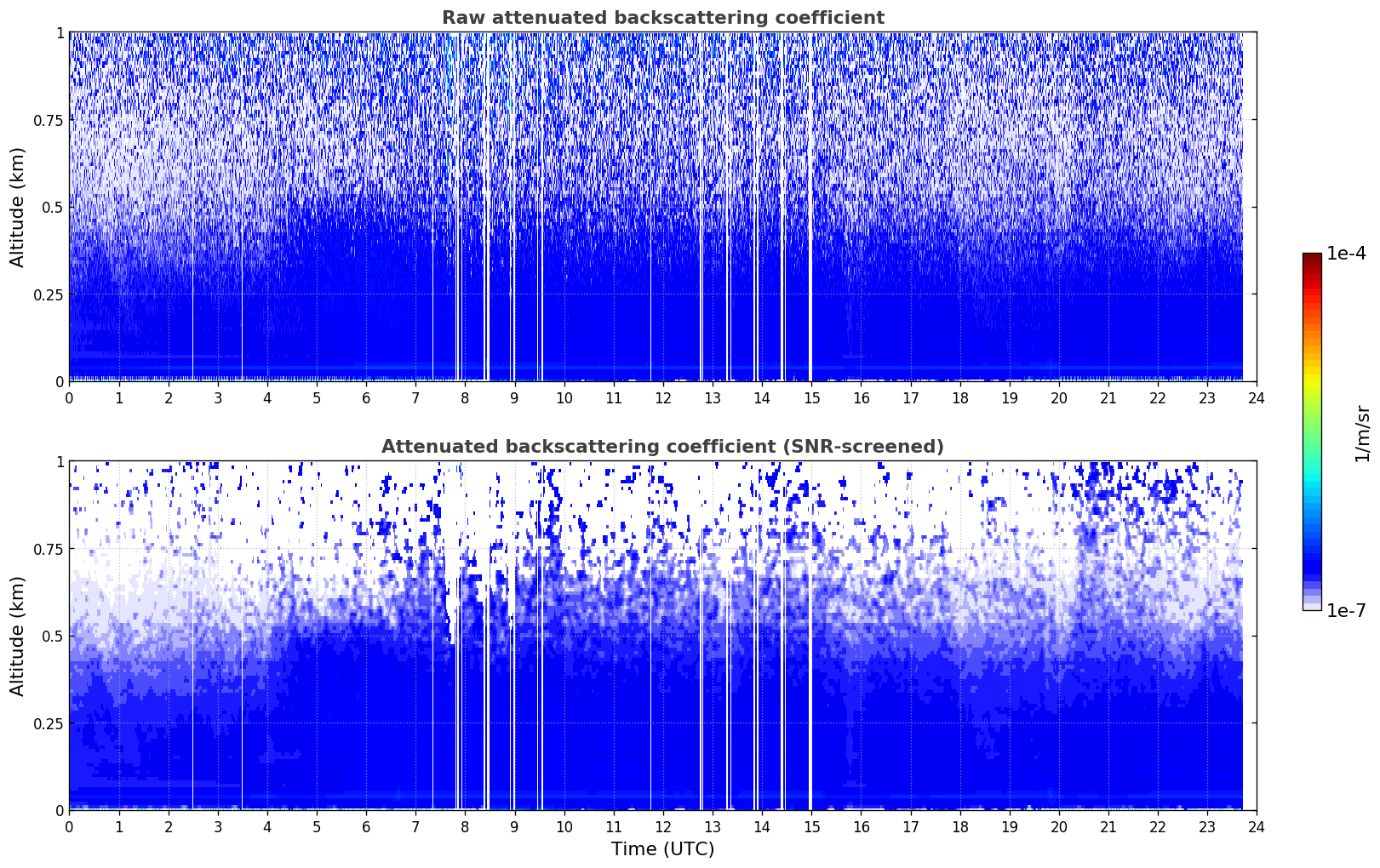Click the "1/m/sr" colorbar unit label
Viewport: 1380px width, 868px height.
point(1362,432)
